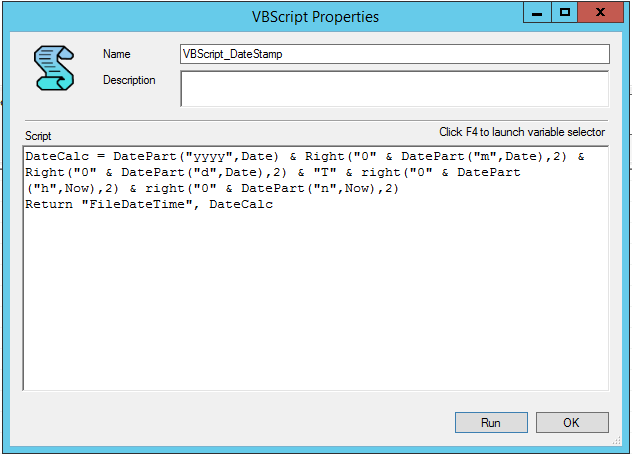
Task: Focus the Name field VBScript_DateStamp
Action: click(395, 54)
